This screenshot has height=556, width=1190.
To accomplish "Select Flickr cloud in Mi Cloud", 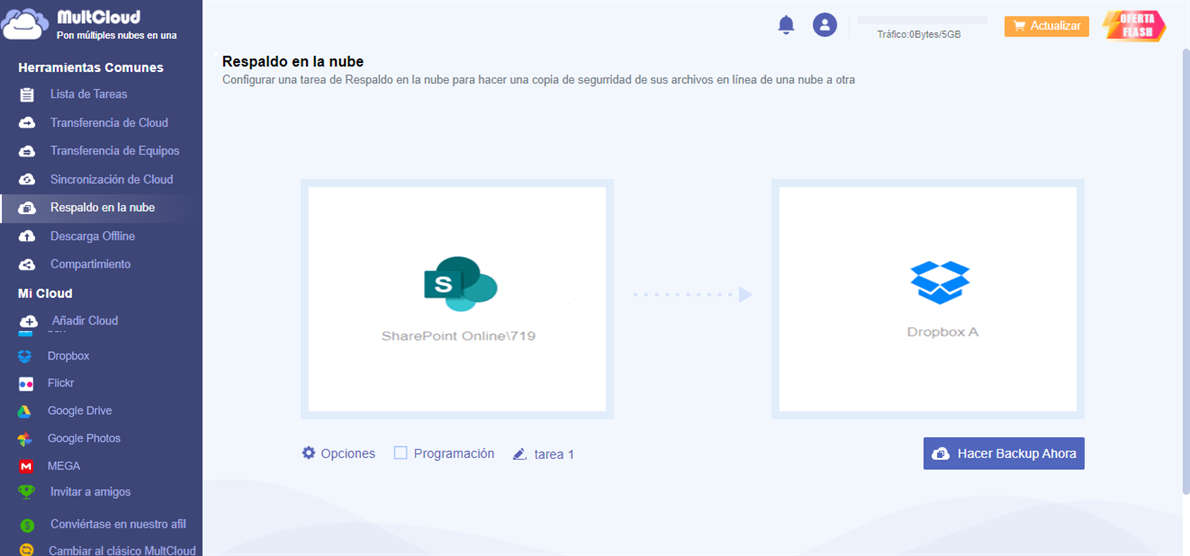I will pos(61,384).
